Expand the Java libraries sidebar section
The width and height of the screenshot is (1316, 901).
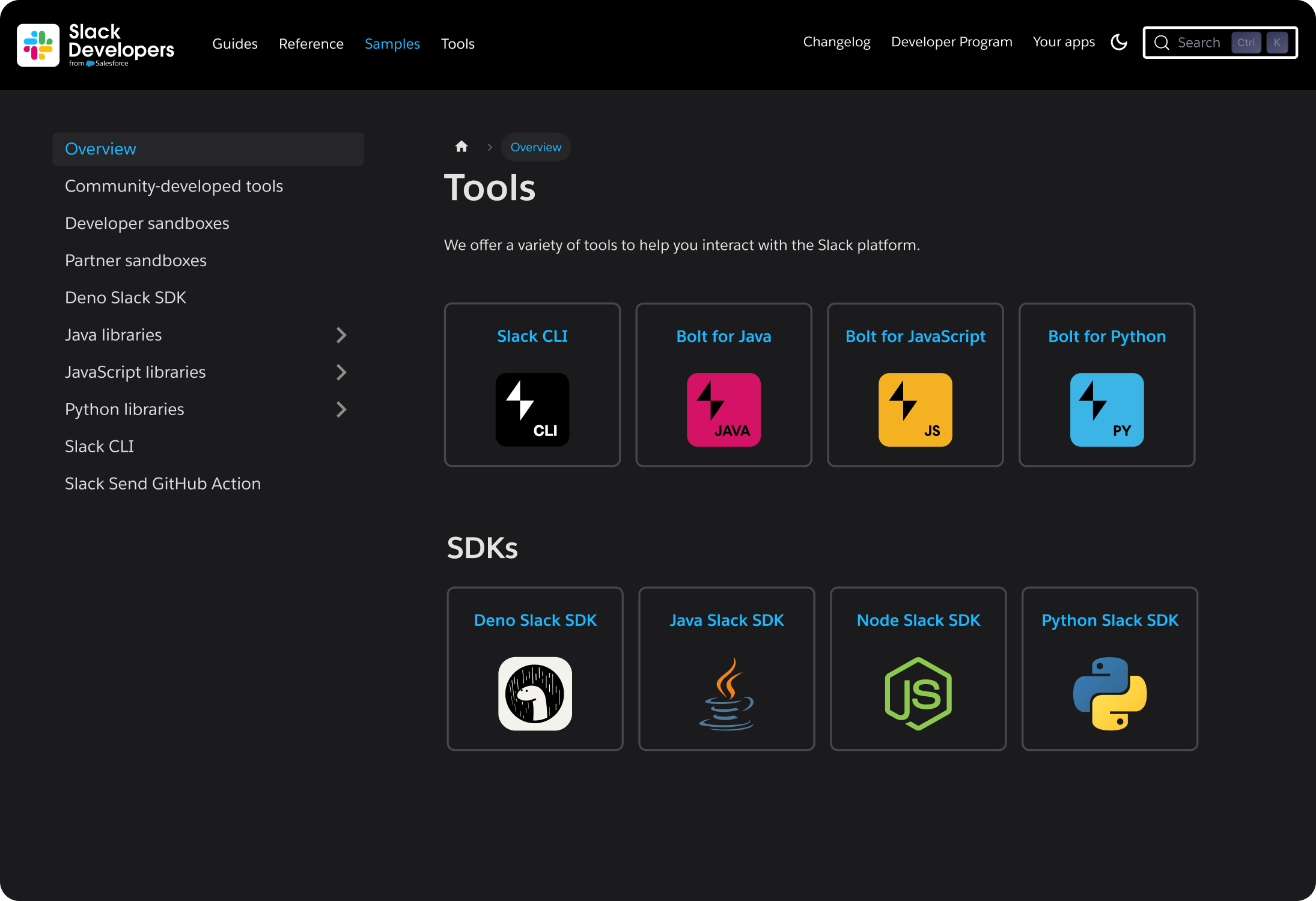341,335
